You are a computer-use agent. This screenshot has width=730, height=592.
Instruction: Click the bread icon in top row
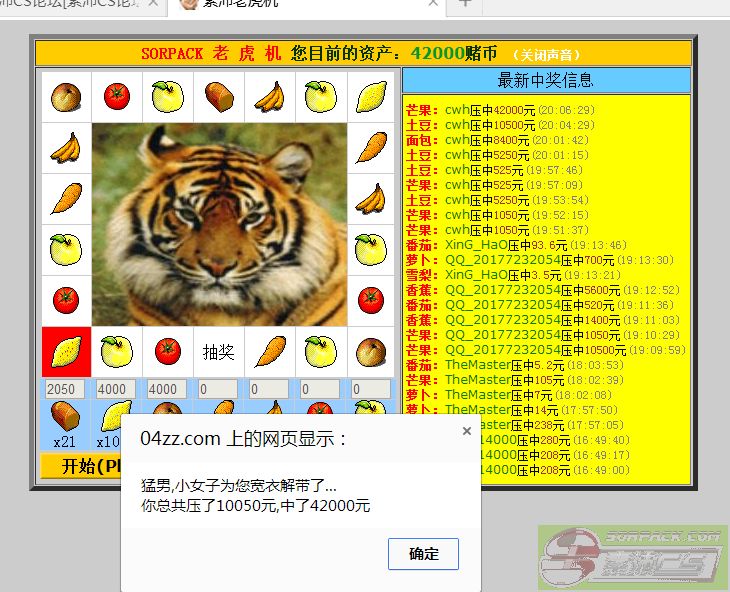pos(218,97)
